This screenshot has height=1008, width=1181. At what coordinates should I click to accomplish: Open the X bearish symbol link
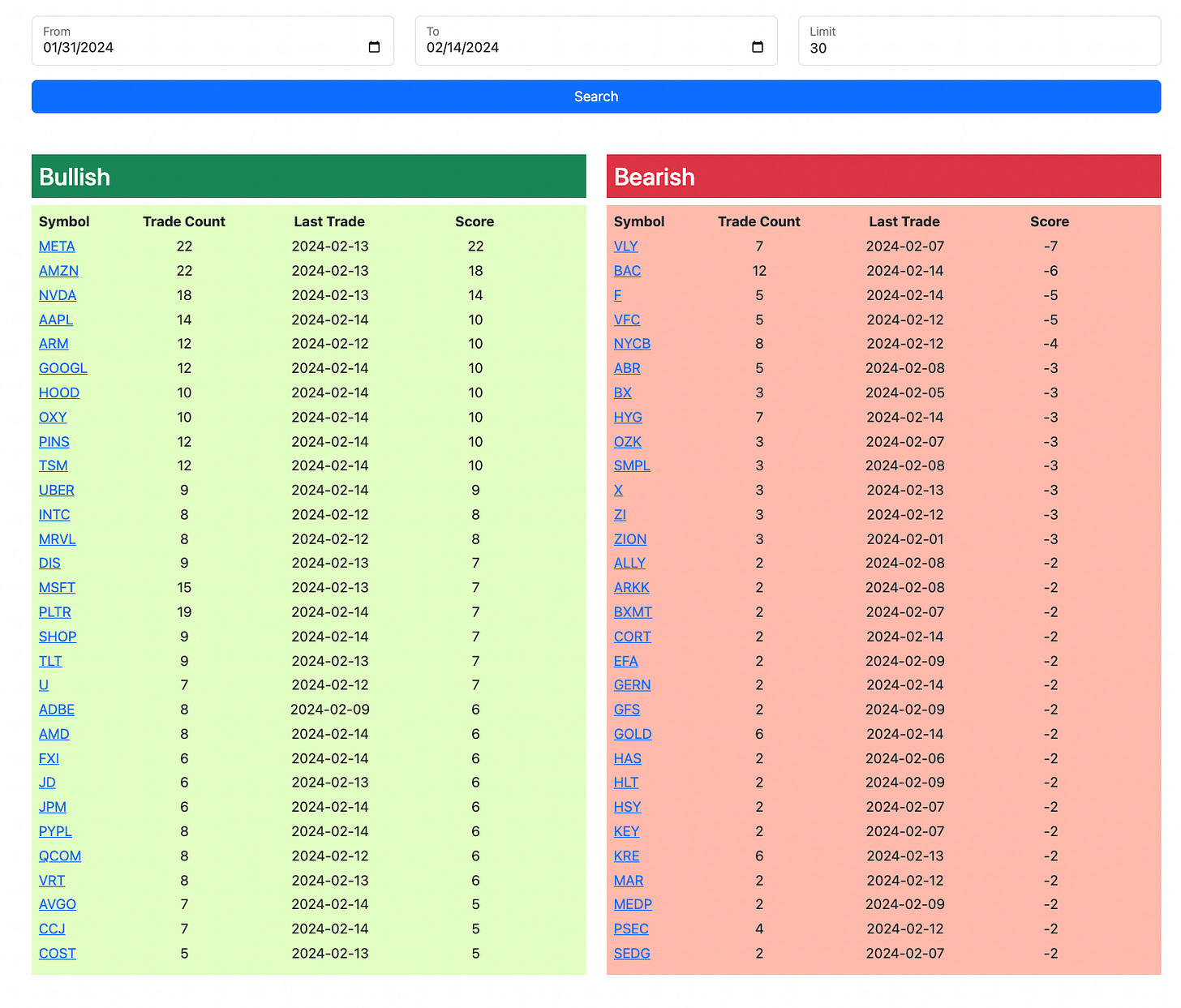(x=619, y=490)
